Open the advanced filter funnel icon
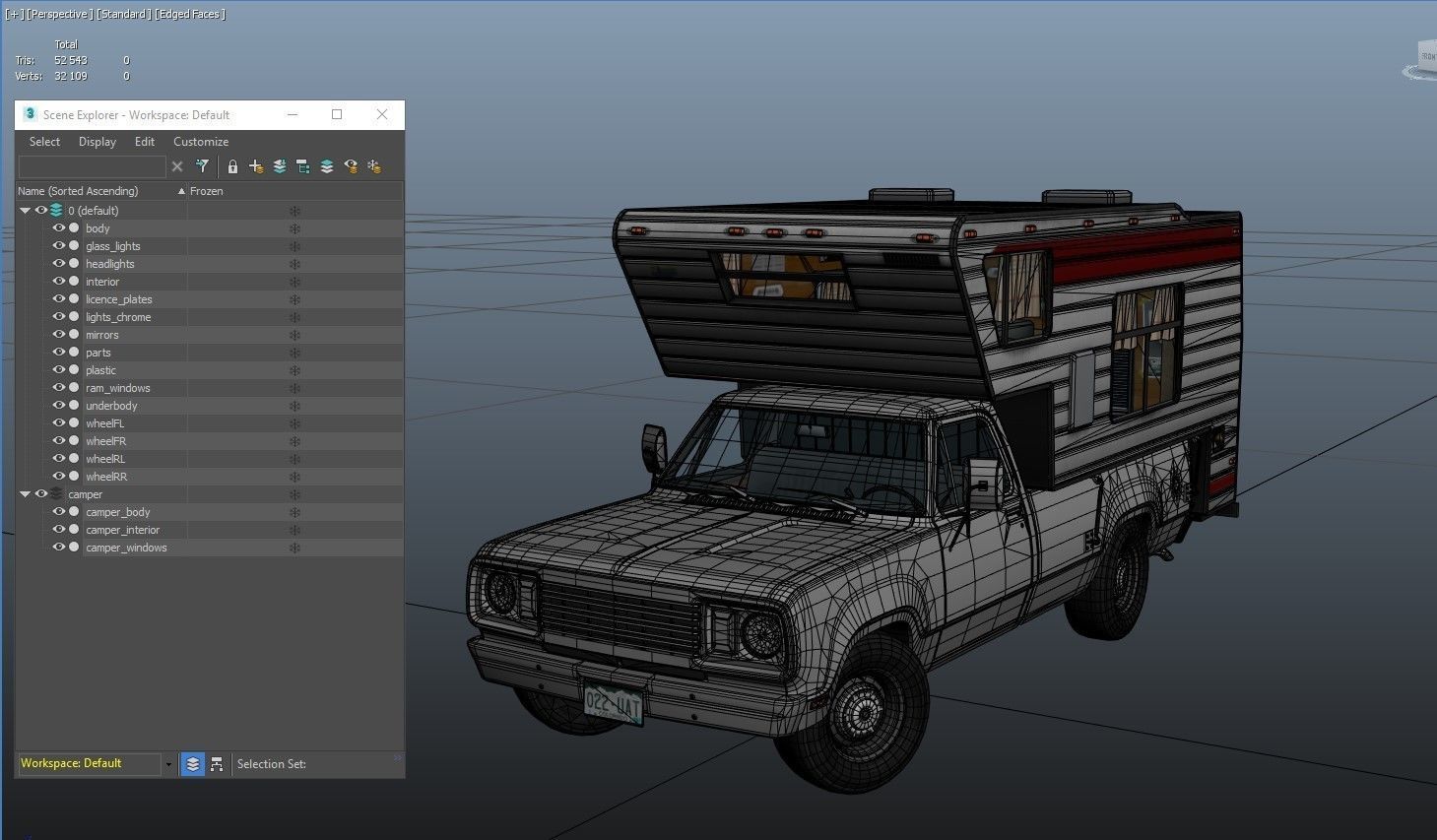Image resolution: width=1437 pixels, height=840 pixels. point(202,166)
